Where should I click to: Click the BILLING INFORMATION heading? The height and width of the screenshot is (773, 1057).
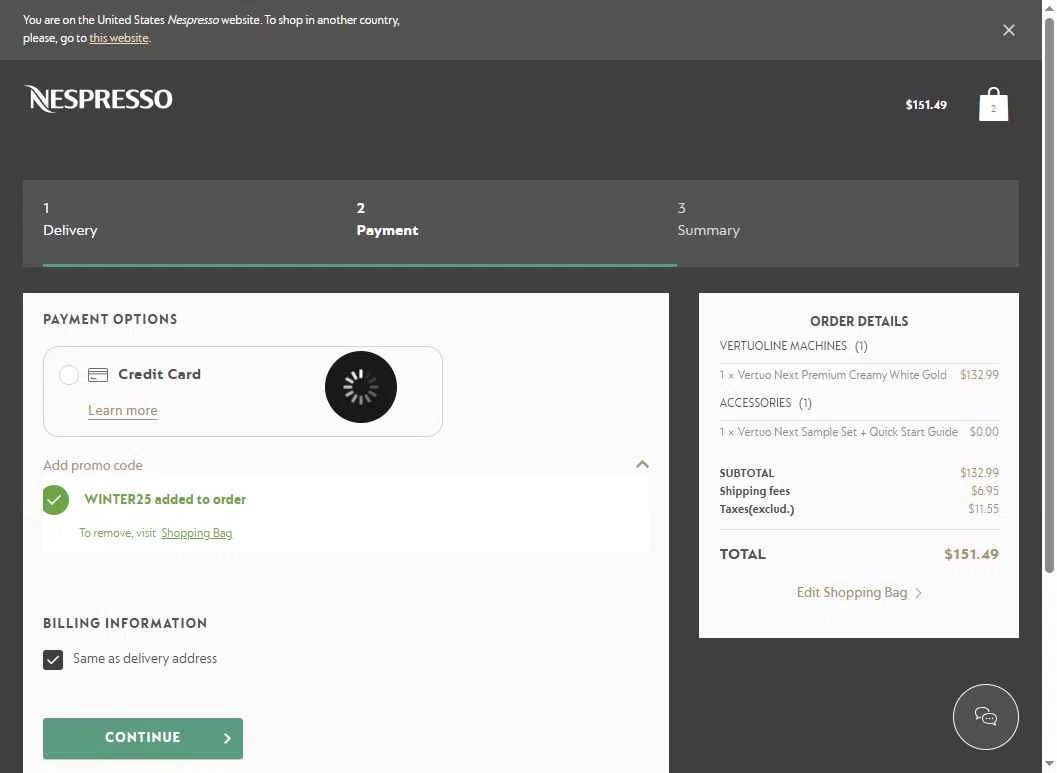(125, 623)
